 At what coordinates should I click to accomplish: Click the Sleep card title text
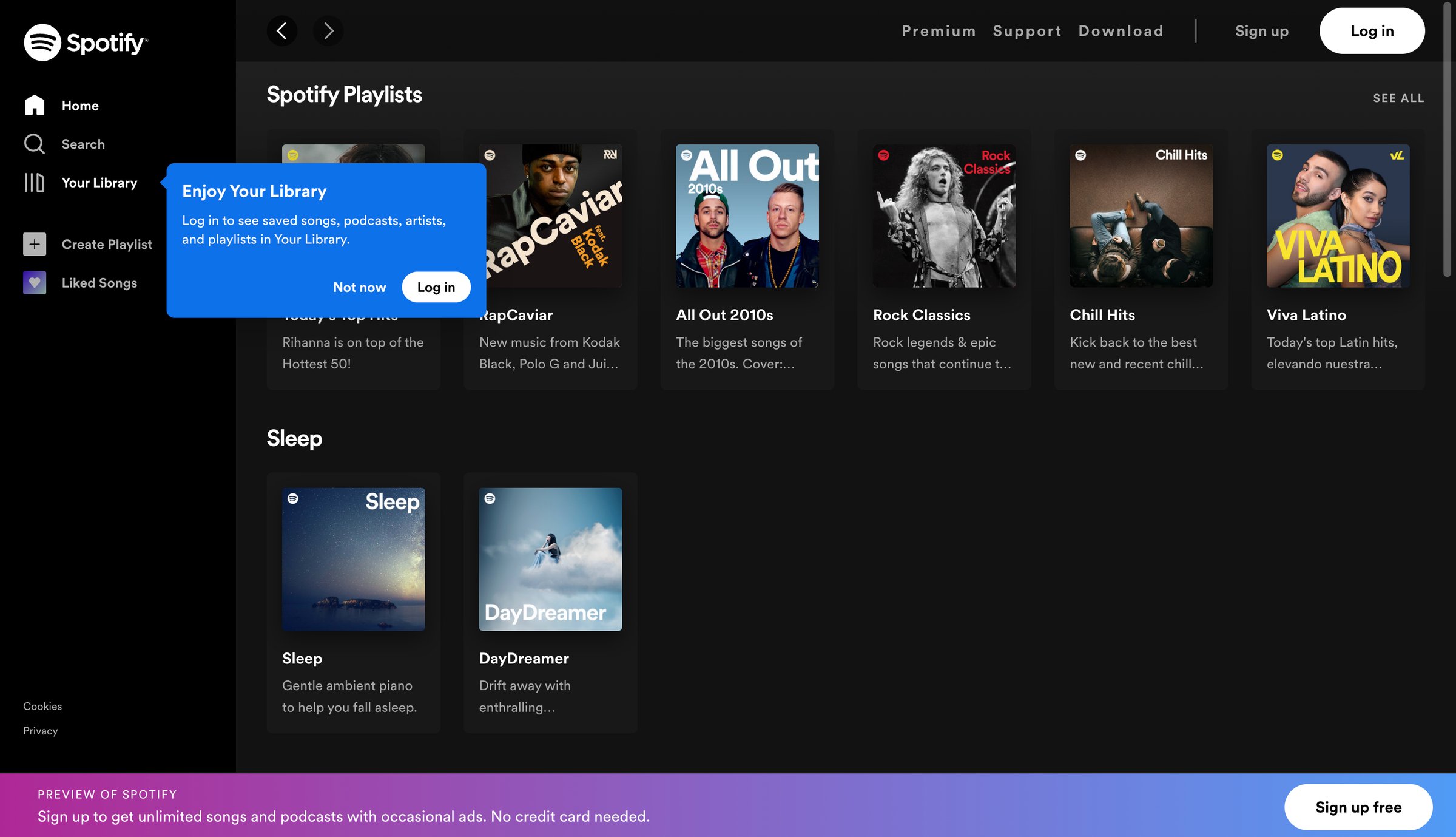tap(302, 659)
